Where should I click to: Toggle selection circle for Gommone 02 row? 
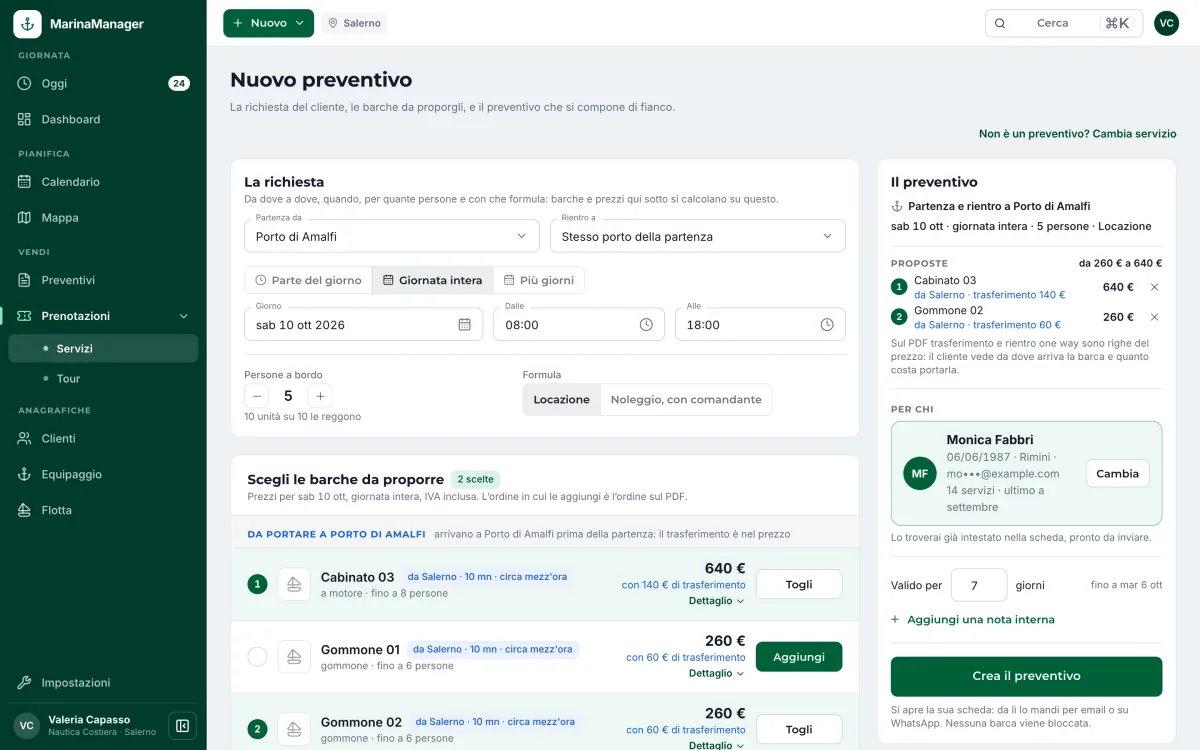tap(257, 729)
